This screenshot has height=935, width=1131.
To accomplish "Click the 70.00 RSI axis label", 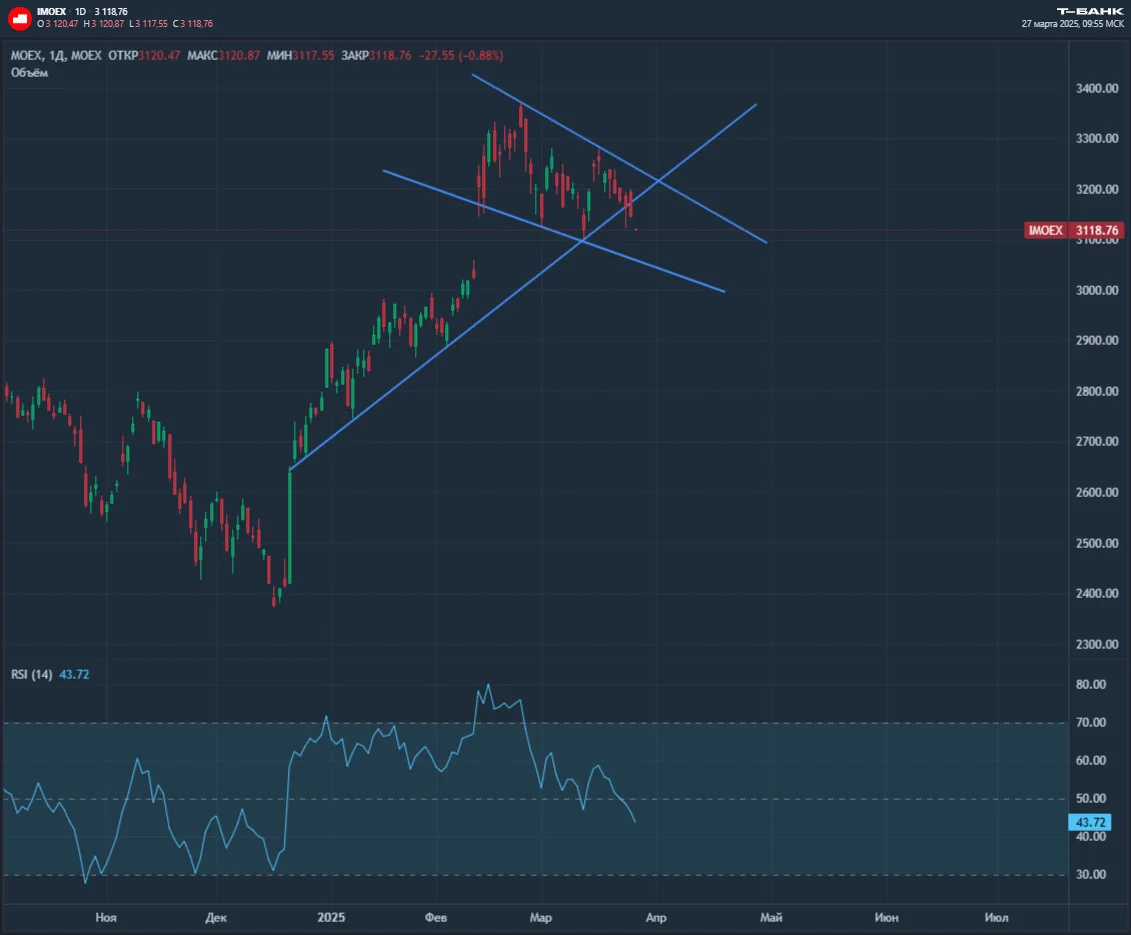I will pyautogui.click(x=1091, y=722).
